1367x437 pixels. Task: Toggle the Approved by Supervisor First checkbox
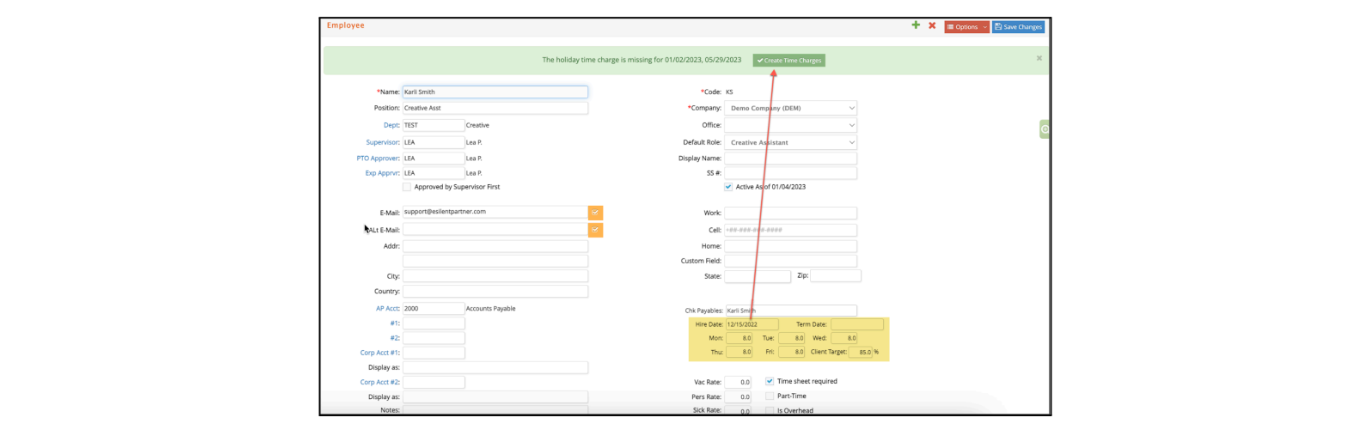[407, 187]
